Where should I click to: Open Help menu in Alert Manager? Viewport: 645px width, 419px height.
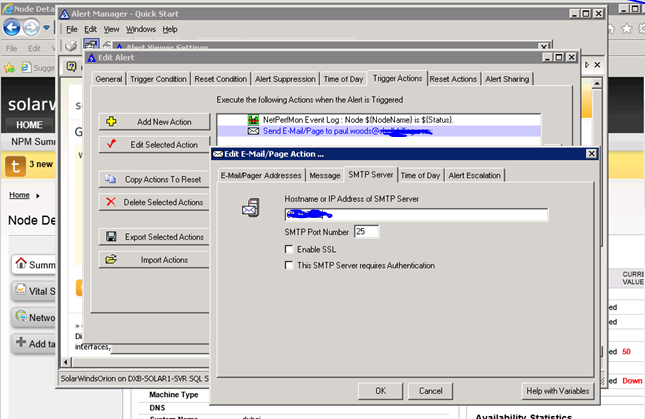point(170,29)
